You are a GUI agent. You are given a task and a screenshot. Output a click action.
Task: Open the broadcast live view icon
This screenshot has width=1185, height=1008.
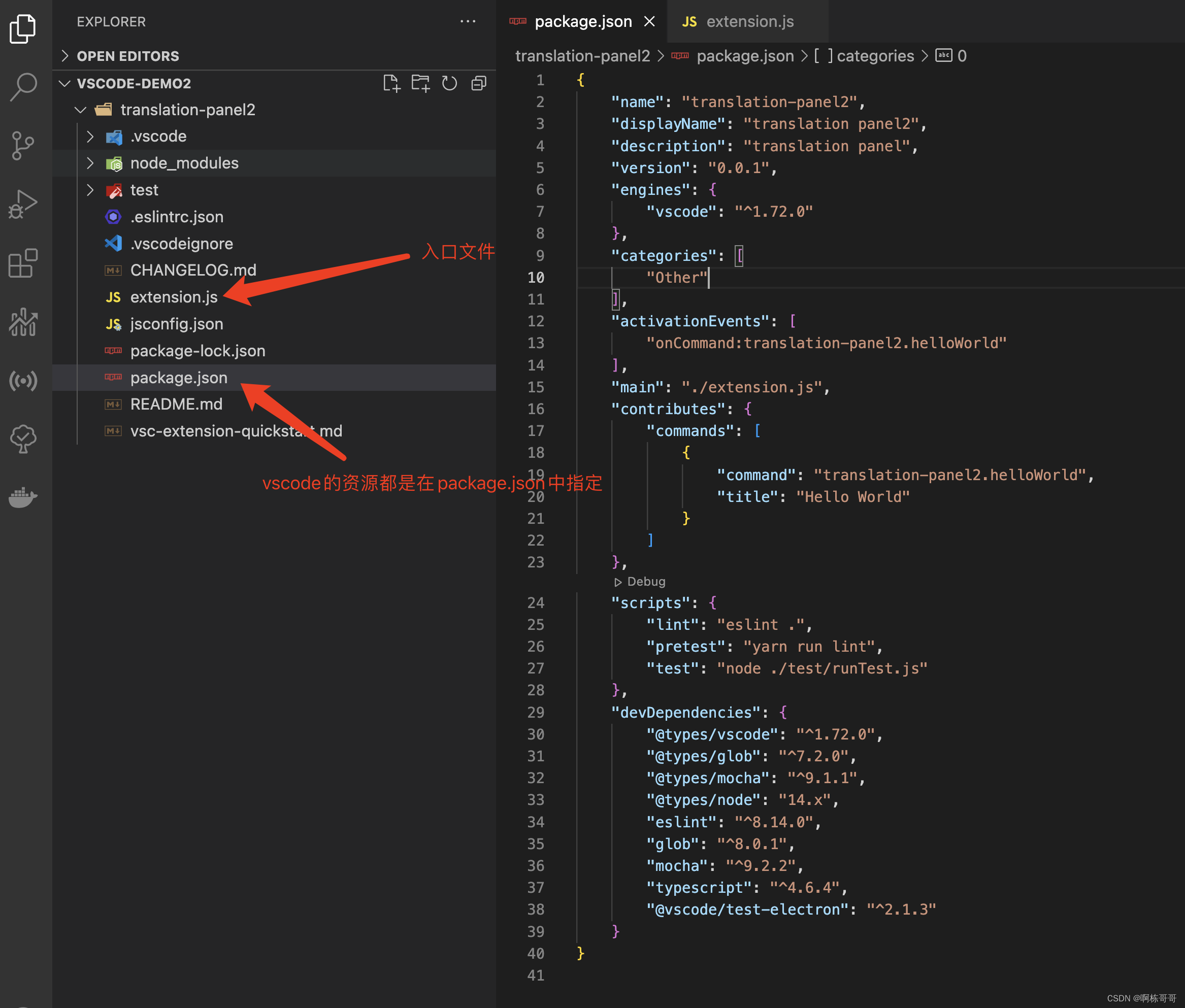(x=23, y=381)
